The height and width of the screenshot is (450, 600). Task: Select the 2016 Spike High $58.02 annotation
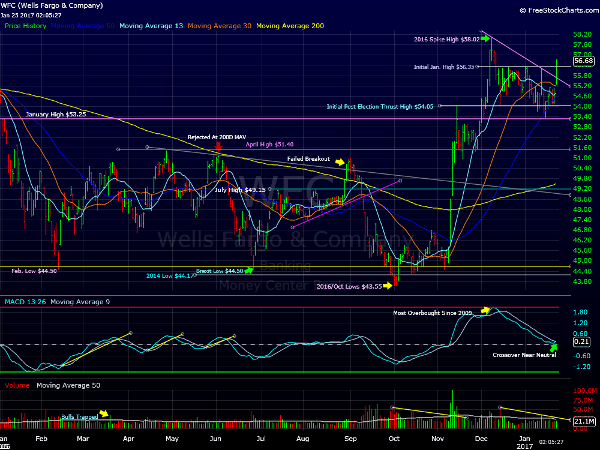447,39
